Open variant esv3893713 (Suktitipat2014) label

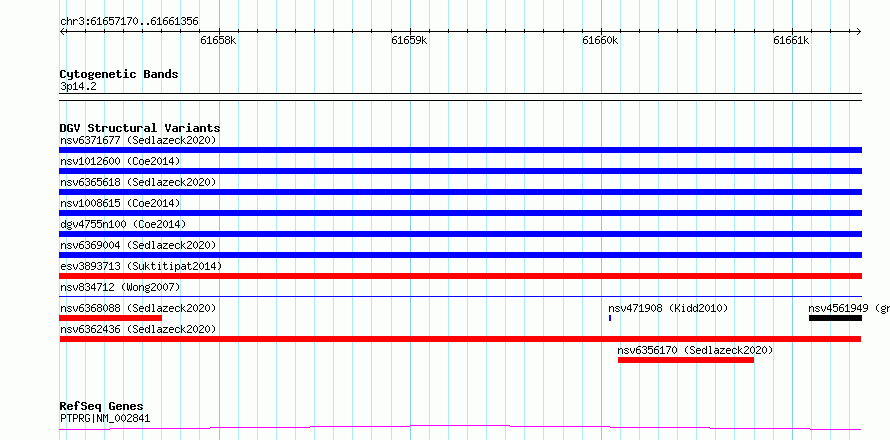pos(141,266)
